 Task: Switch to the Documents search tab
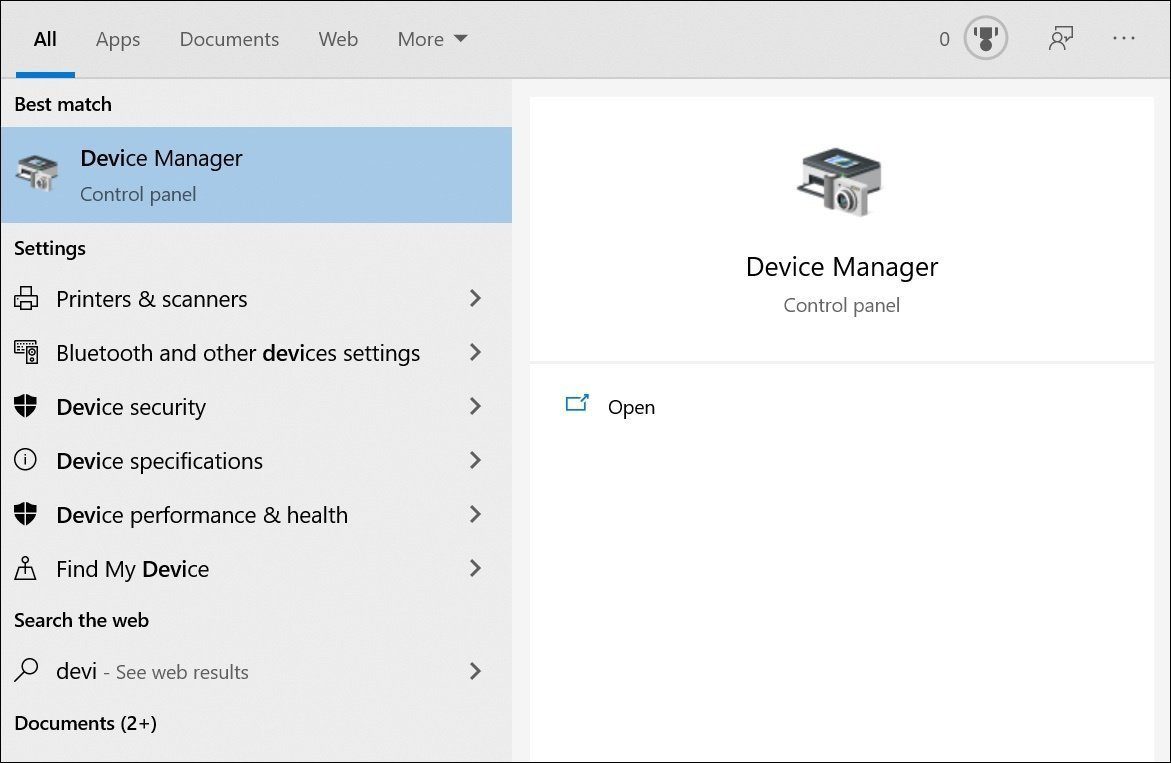coord(229,39)
